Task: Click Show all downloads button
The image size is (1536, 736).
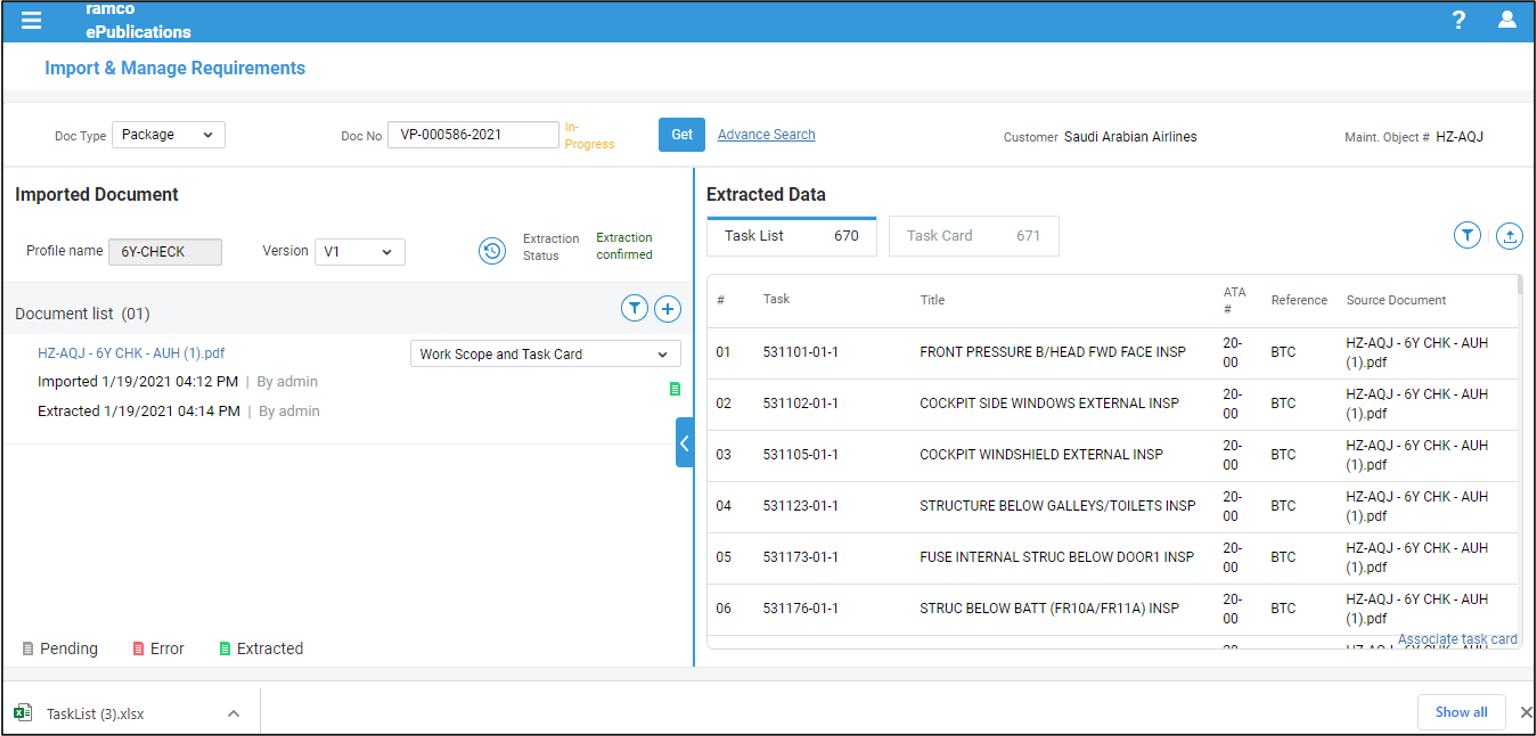Action: point(1461,712)
